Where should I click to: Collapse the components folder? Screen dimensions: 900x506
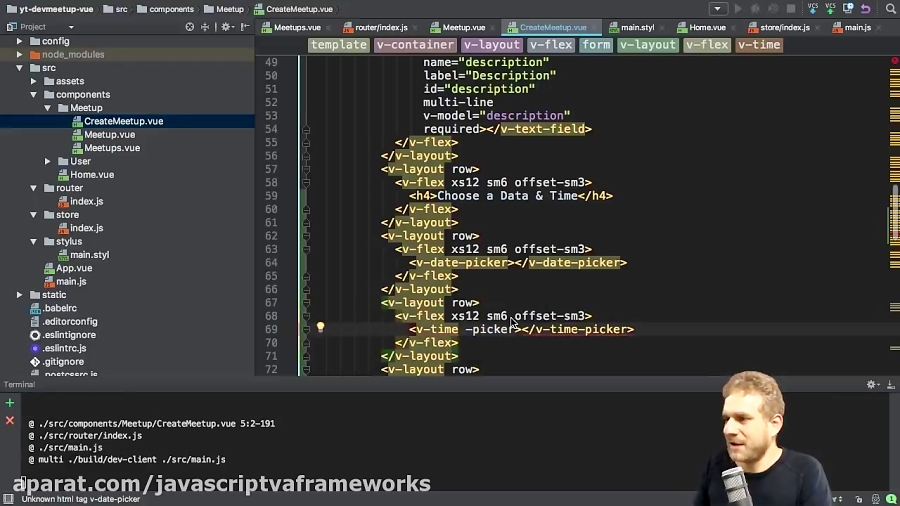coord(33,95)
